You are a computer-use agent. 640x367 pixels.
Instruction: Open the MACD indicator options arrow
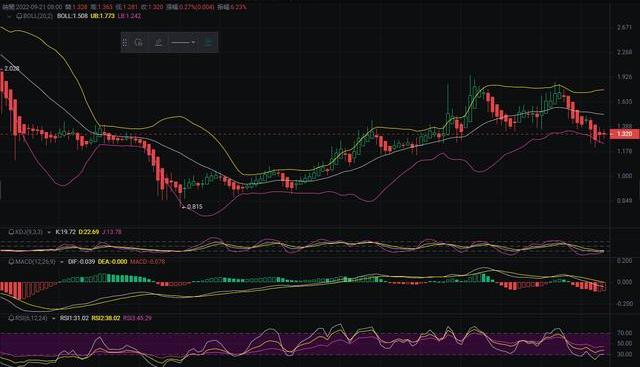(62, 262)
